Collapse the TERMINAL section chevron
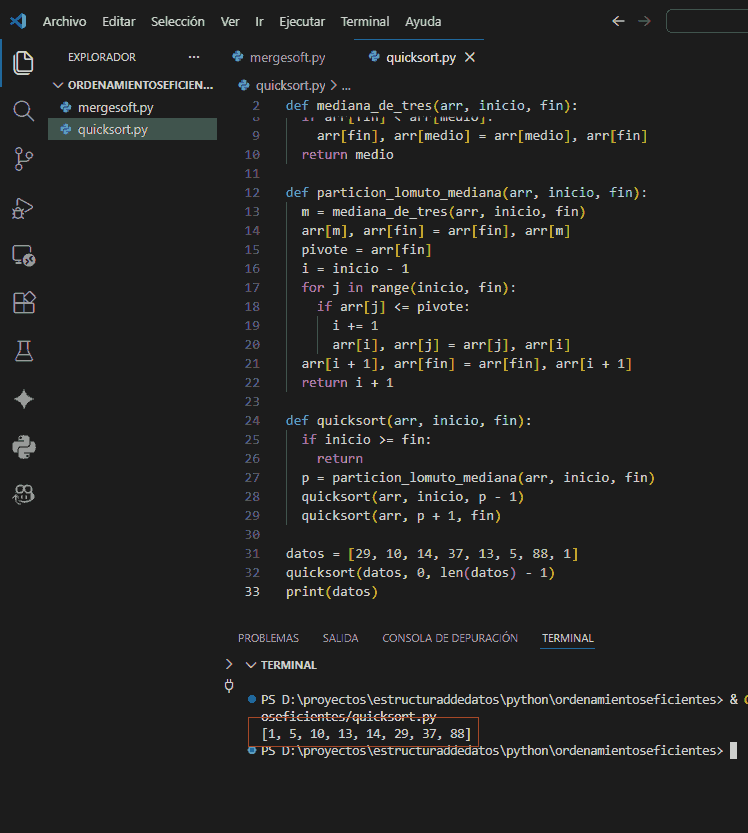The image size is (748, 833). click(251, 665)
